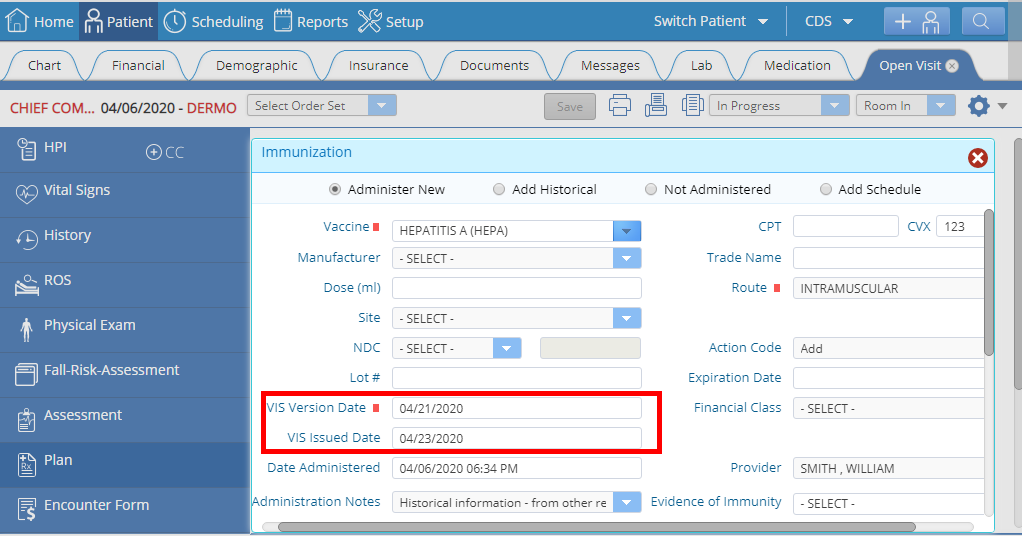Expand arrow next to settings gear
The height and width of the screenshot is (536, 1022).
point(1002,106)
